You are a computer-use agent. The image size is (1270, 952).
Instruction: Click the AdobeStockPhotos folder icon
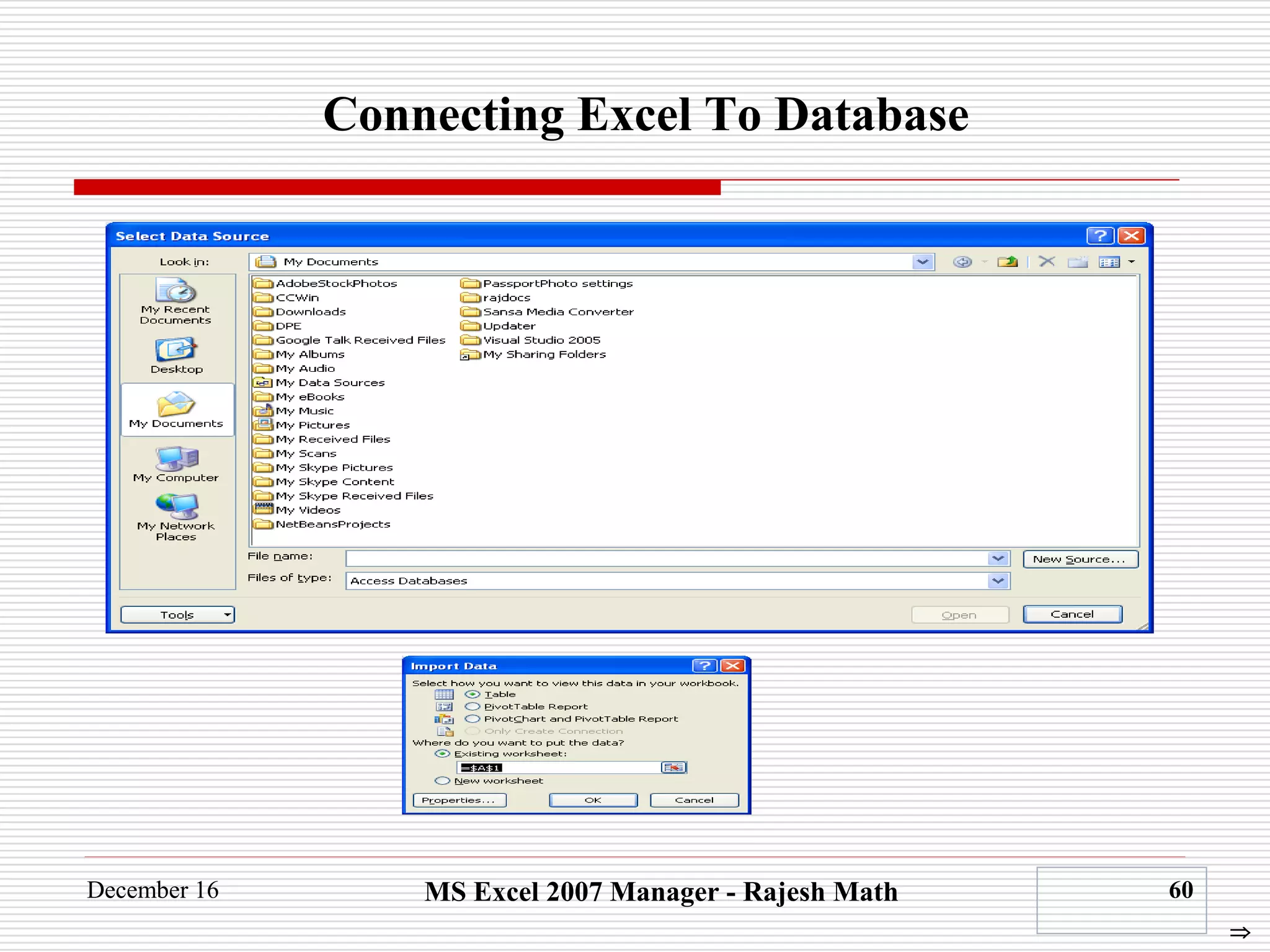[264, 284]
